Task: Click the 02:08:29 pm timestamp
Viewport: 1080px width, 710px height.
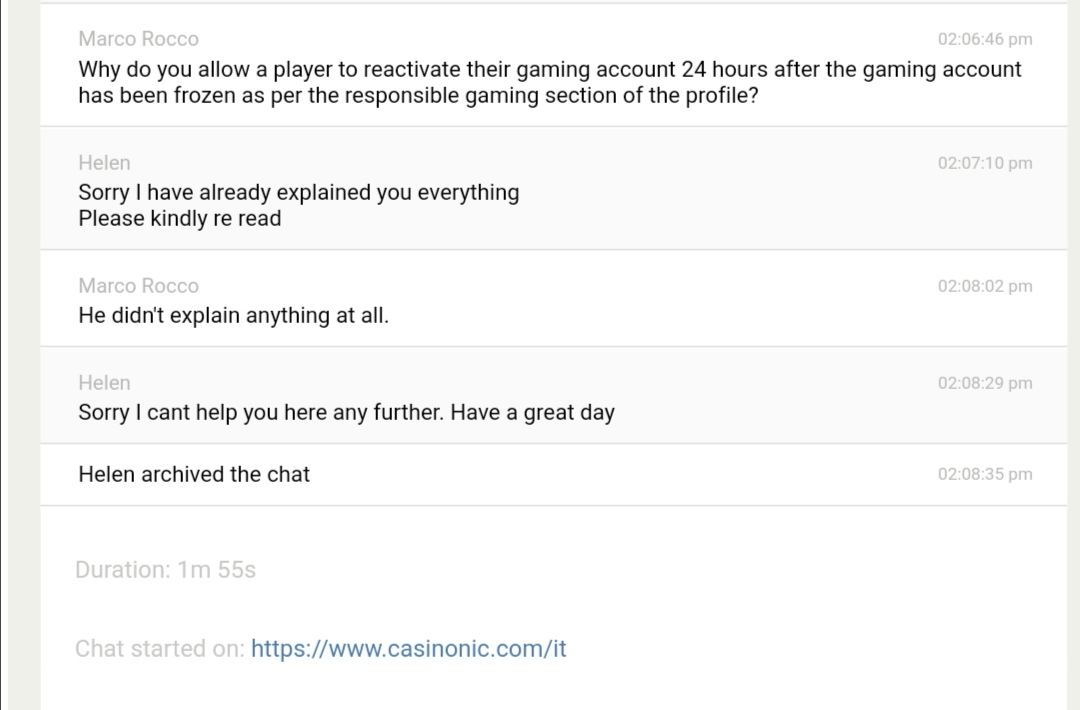Action: (984, 383)
